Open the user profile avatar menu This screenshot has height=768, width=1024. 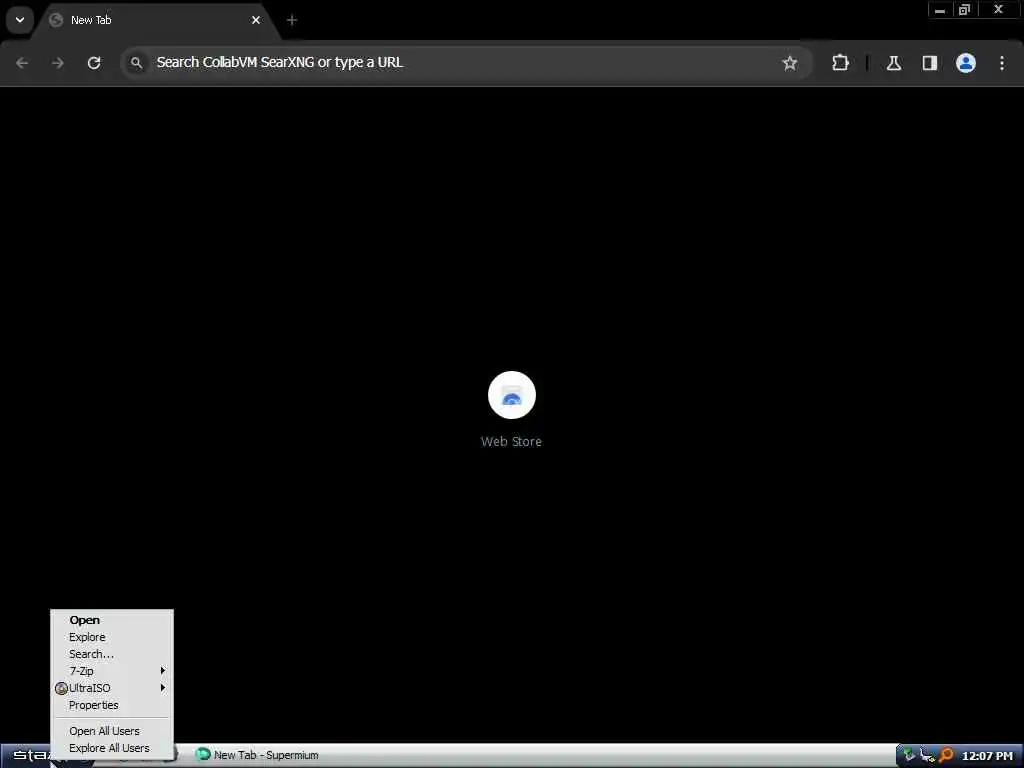pos(965,63)
